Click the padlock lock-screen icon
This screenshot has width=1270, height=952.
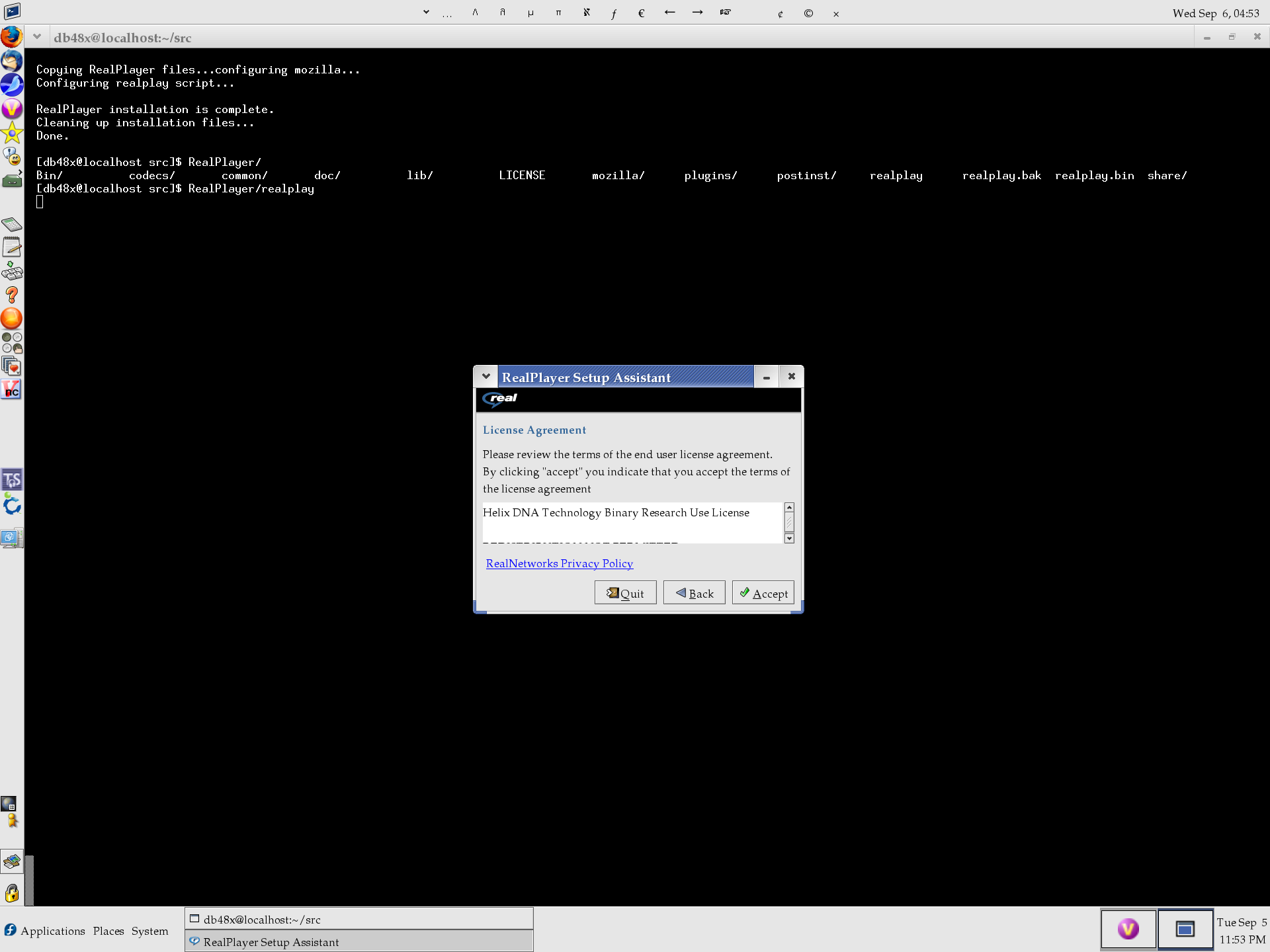tap(12, 893)
